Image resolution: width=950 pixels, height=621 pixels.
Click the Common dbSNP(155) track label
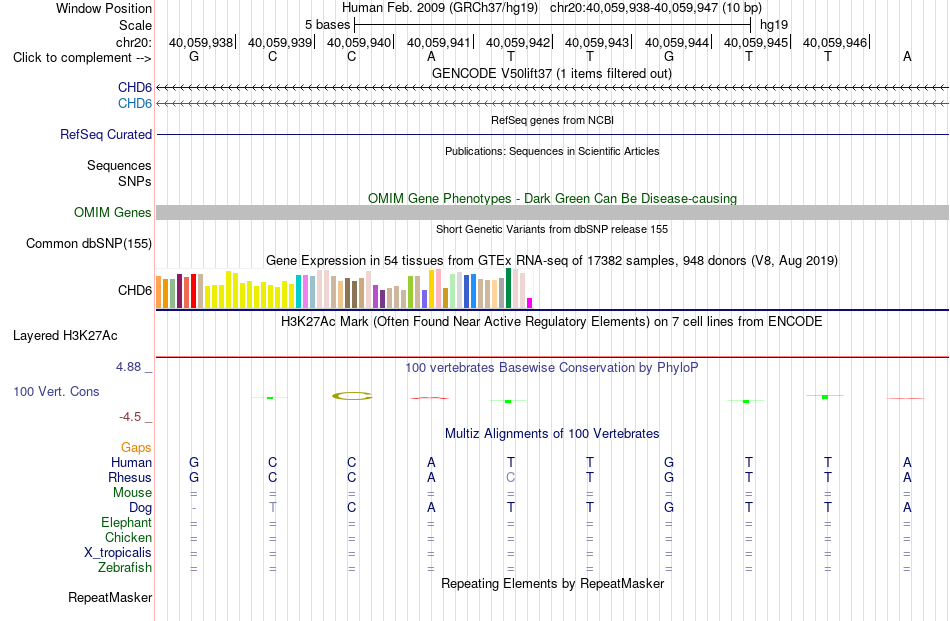pyautogui.click(x=88, y=244)
